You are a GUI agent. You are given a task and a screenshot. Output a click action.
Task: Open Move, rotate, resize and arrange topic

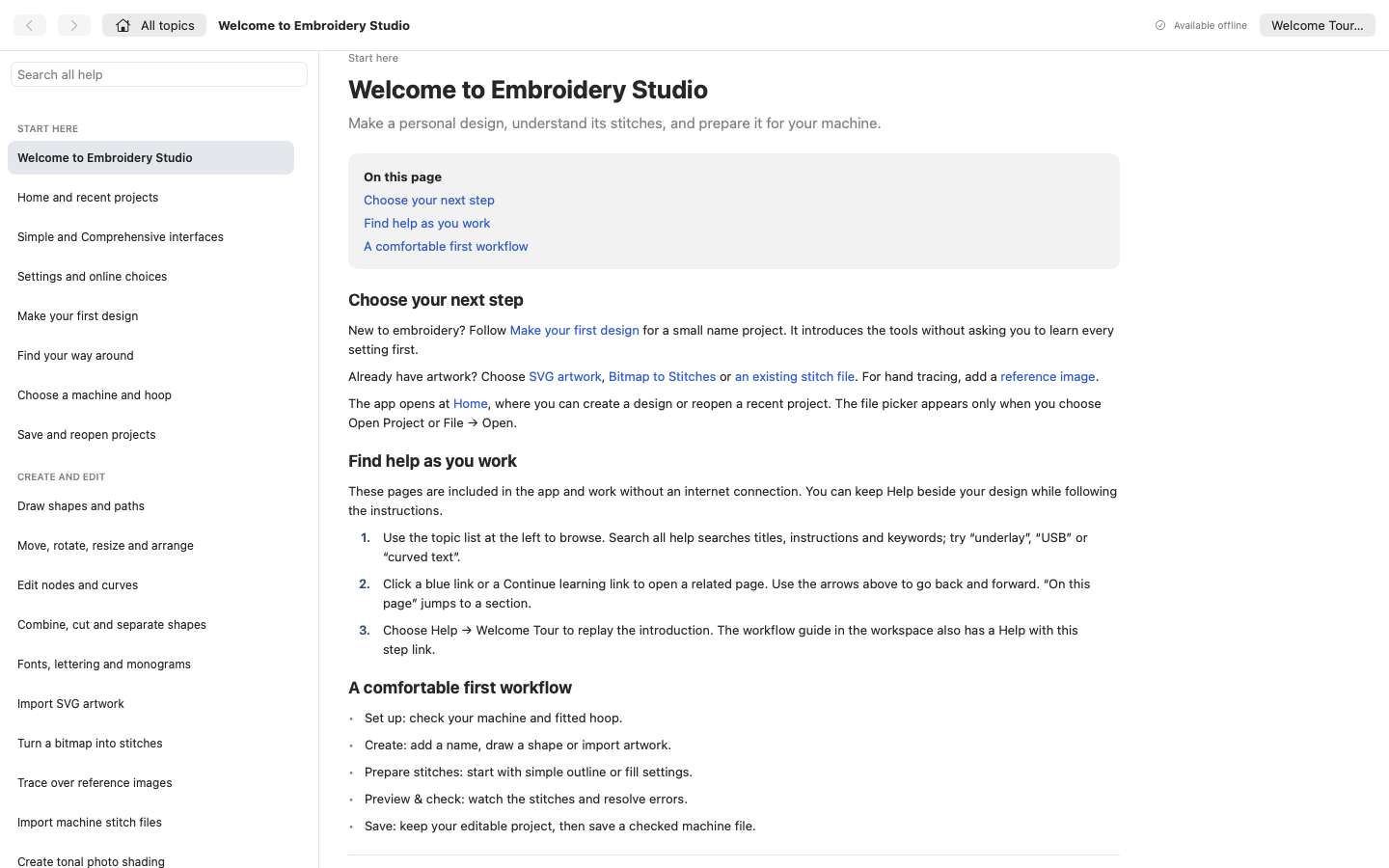click(x=150, y=546)
